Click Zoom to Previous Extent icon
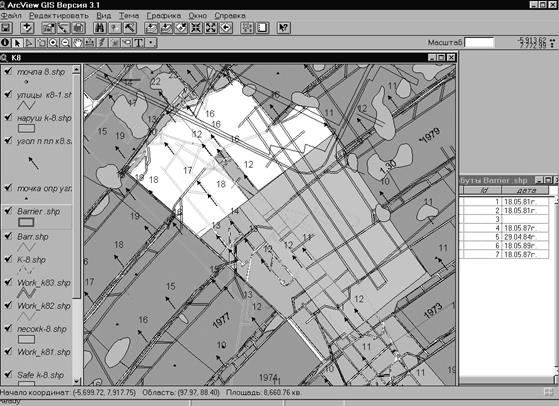Image resolution: width=559 pixels, height=406 pixels. point(226,28)
